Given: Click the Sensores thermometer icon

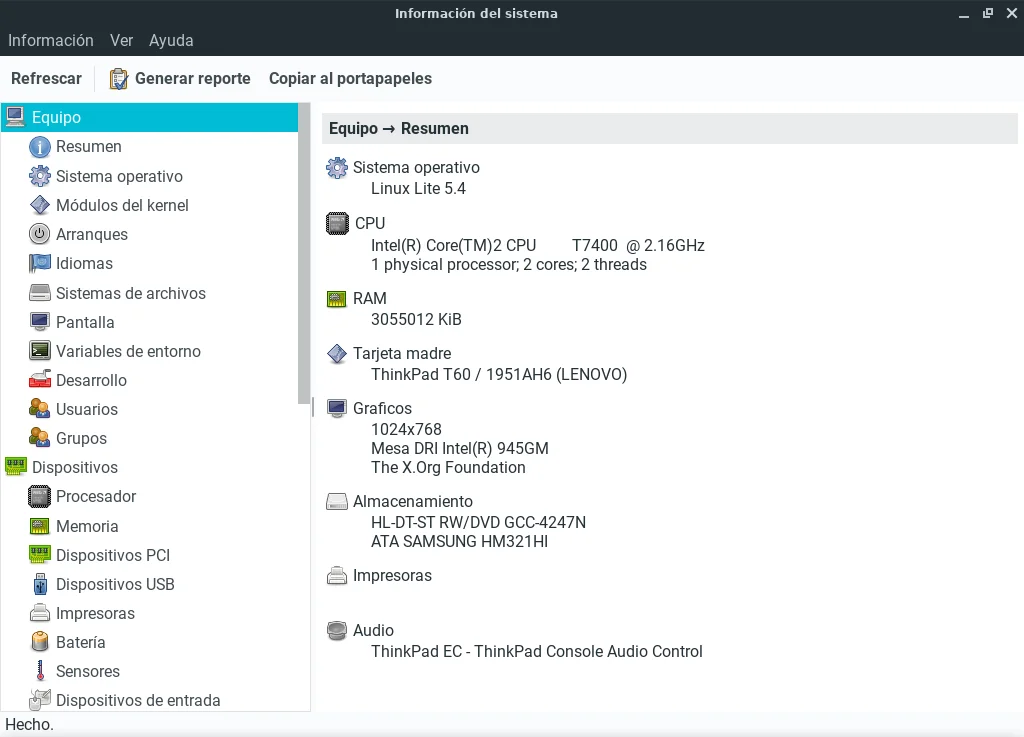Looking at the screenshot, I should [40, 671].
